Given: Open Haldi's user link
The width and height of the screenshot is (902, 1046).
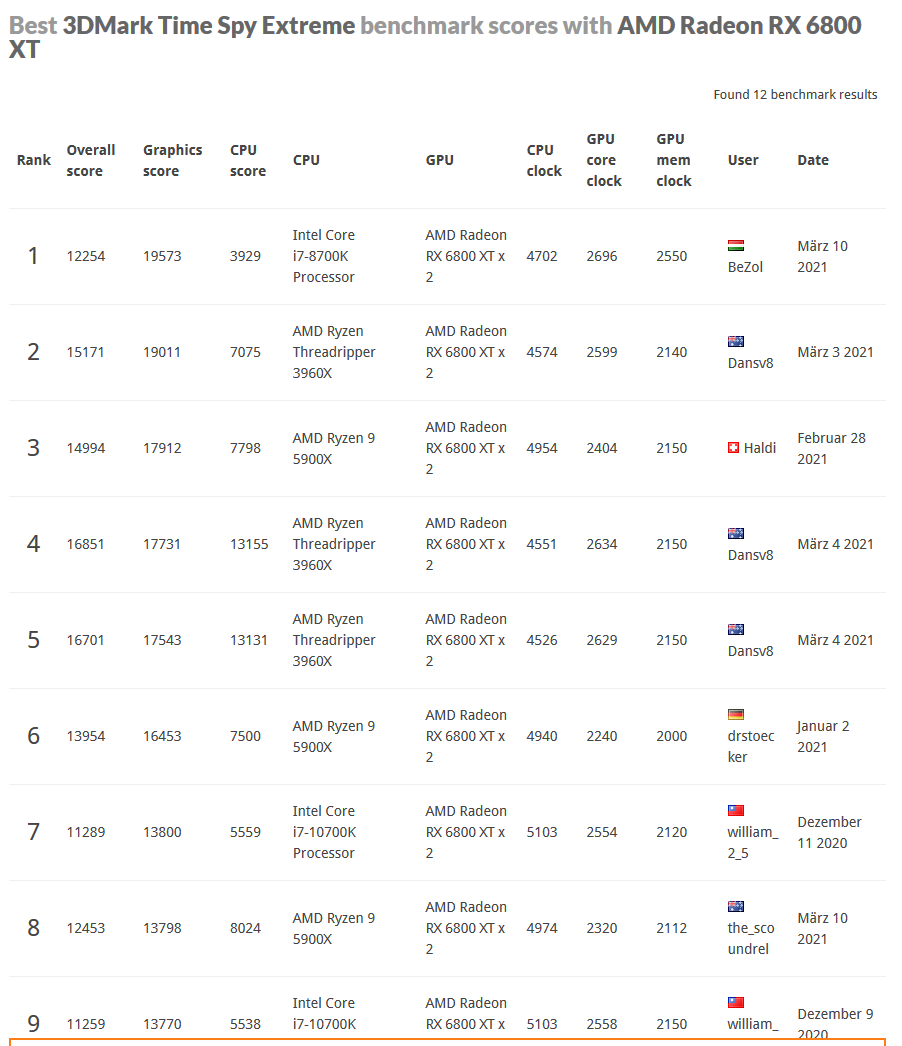Looking at the screenshot, I should click(x=760, y=448).
